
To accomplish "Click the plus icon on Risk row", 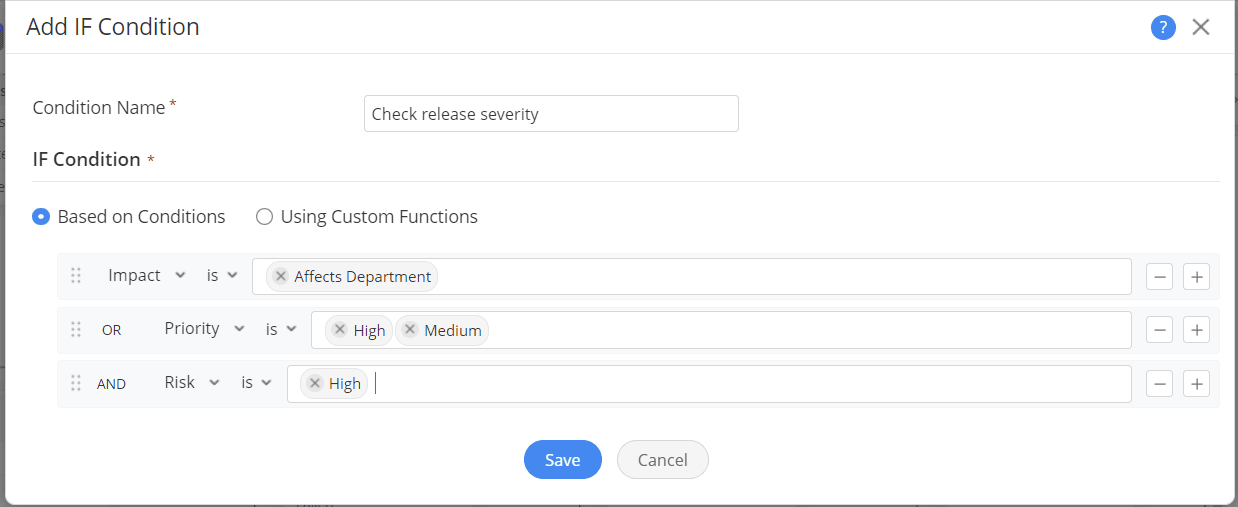I will pos(1196,383).
